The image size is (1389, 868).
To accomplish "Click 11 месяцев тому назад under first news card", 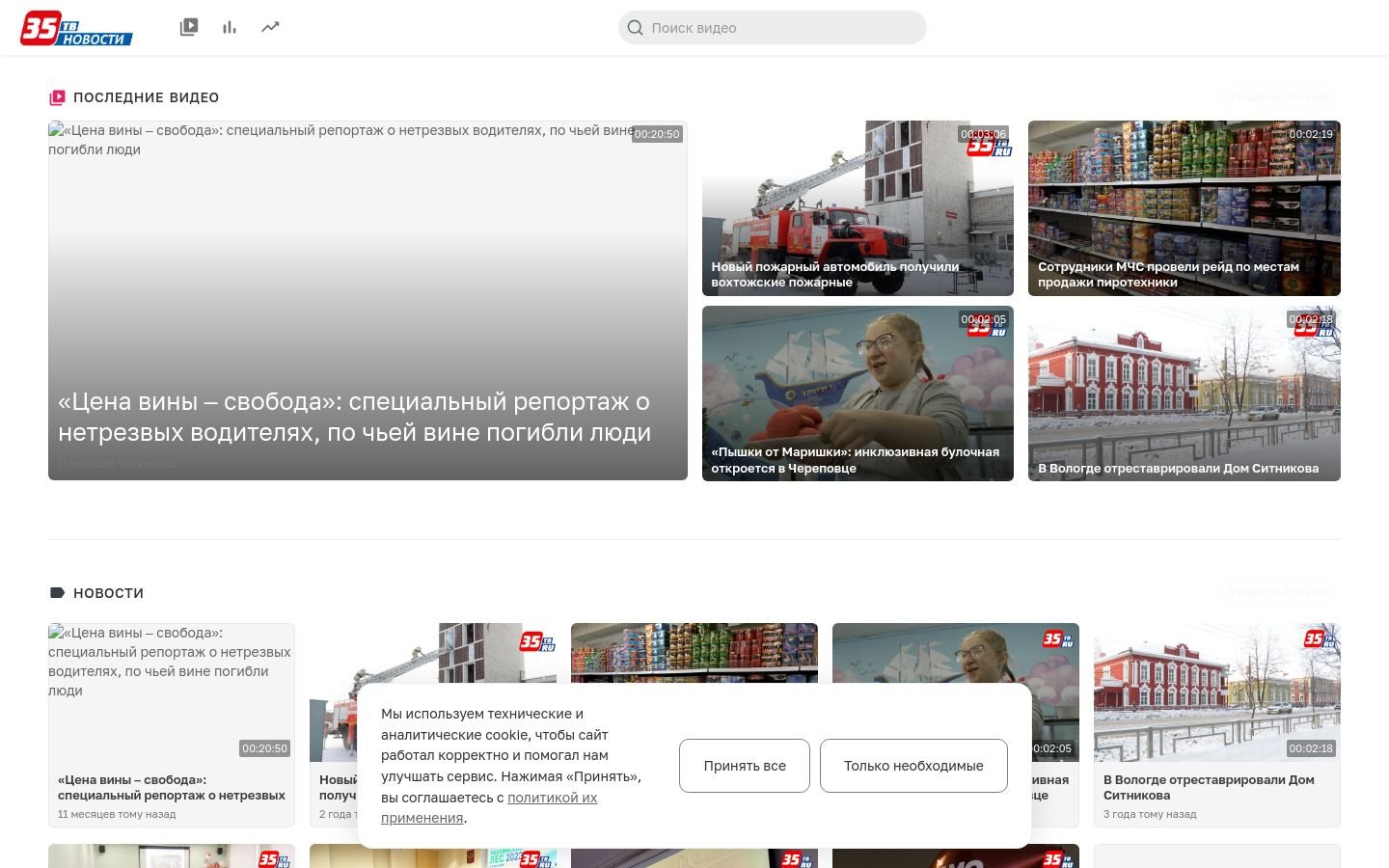I will click(x=117, y=814).
